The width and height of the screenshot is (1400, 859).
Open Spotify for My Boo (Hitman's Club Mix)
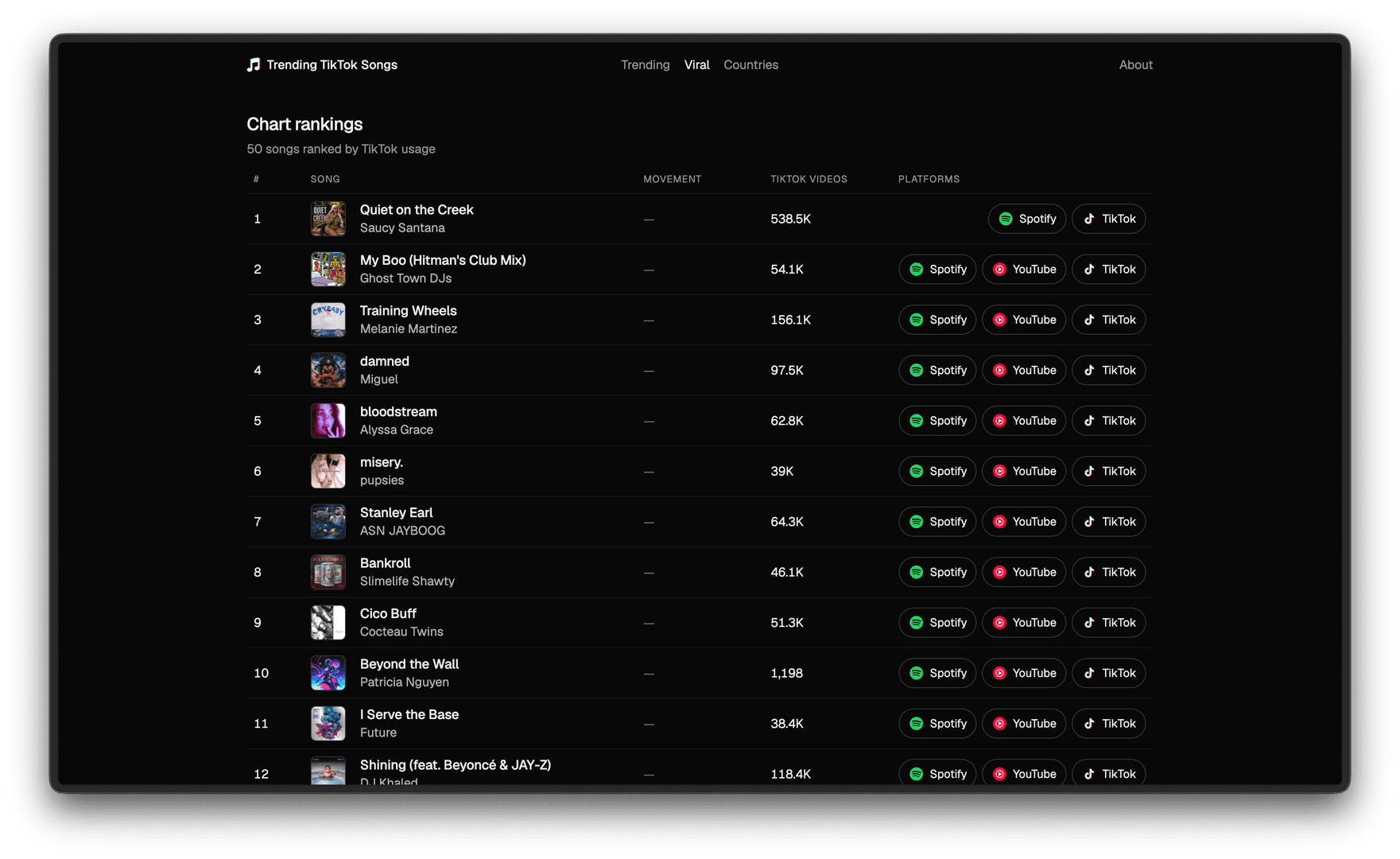tap(937, 270)
